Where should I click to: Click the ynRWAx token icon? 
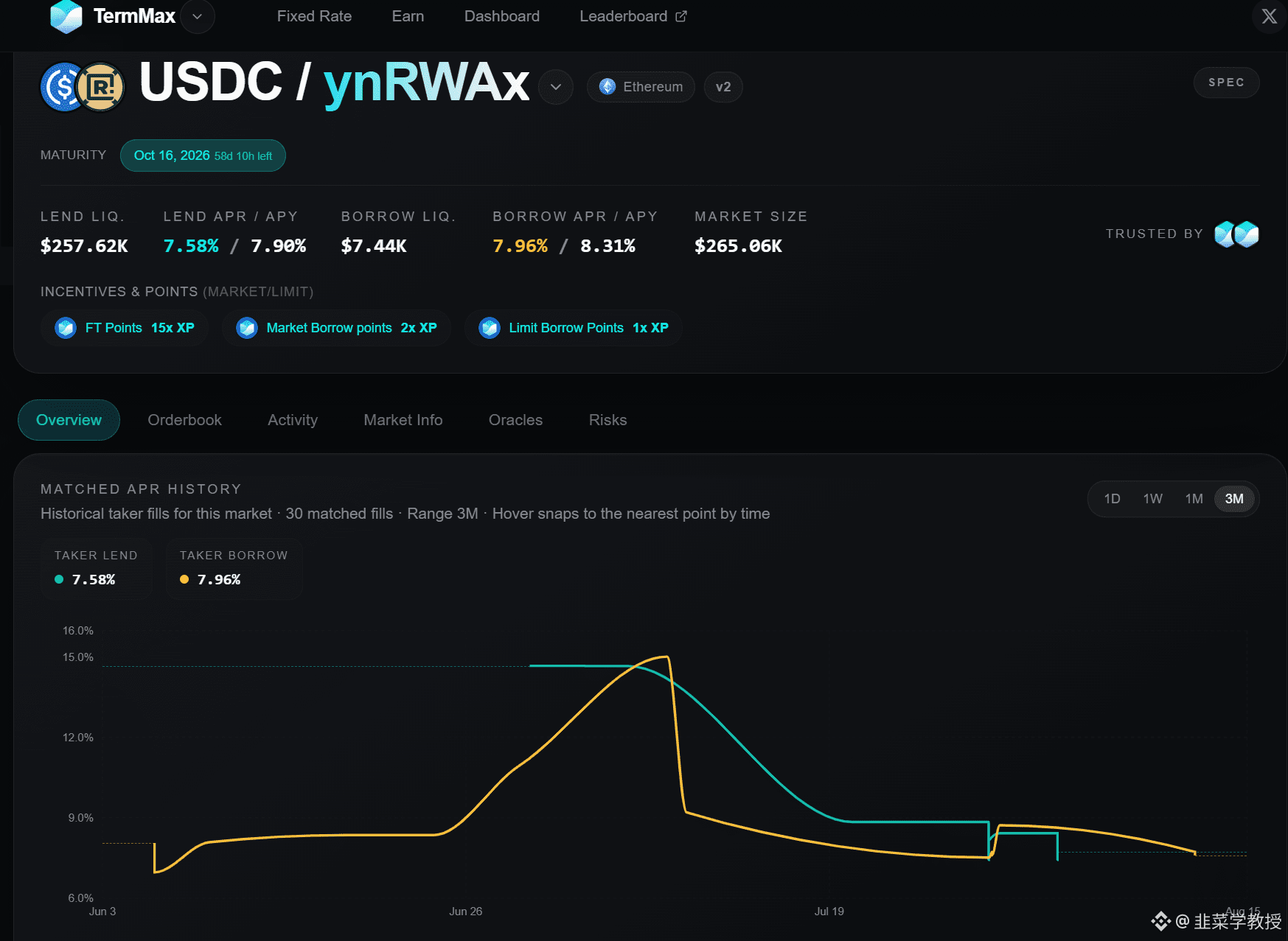point(101,87)
